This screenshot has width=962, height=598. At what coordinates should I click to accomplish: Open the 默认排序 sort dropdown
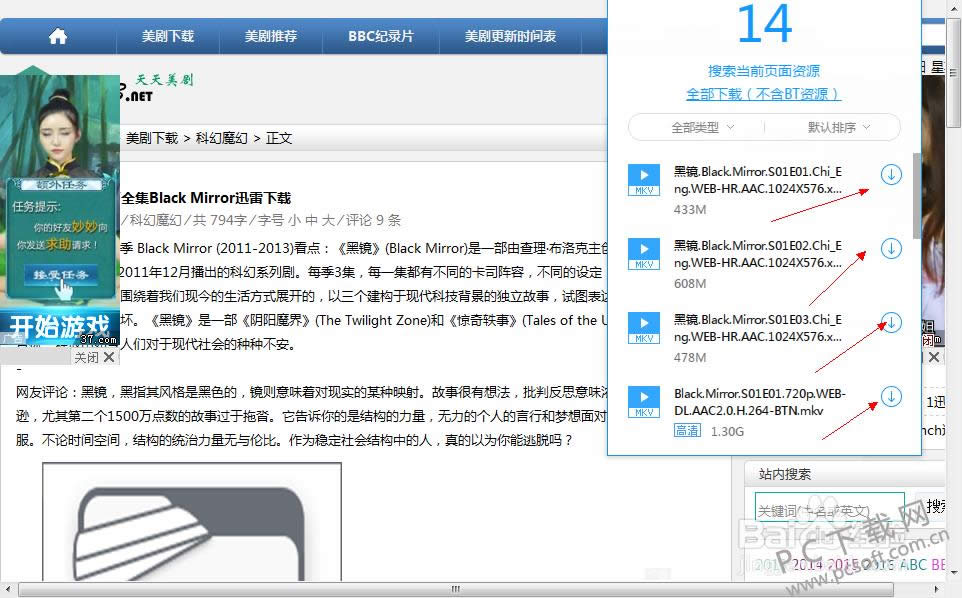coord(838,127)
